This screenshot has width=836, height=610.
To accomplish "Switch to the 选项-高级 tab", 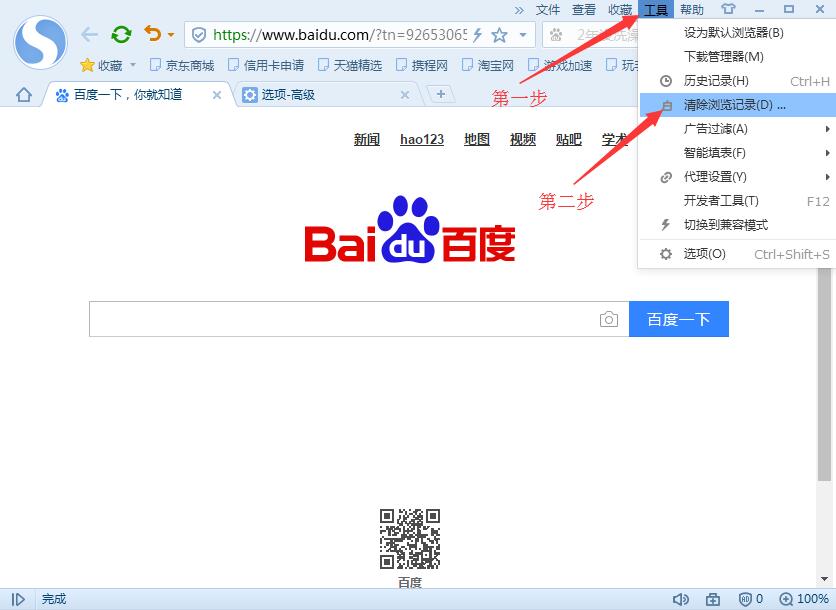I will (x=288, y=95).
